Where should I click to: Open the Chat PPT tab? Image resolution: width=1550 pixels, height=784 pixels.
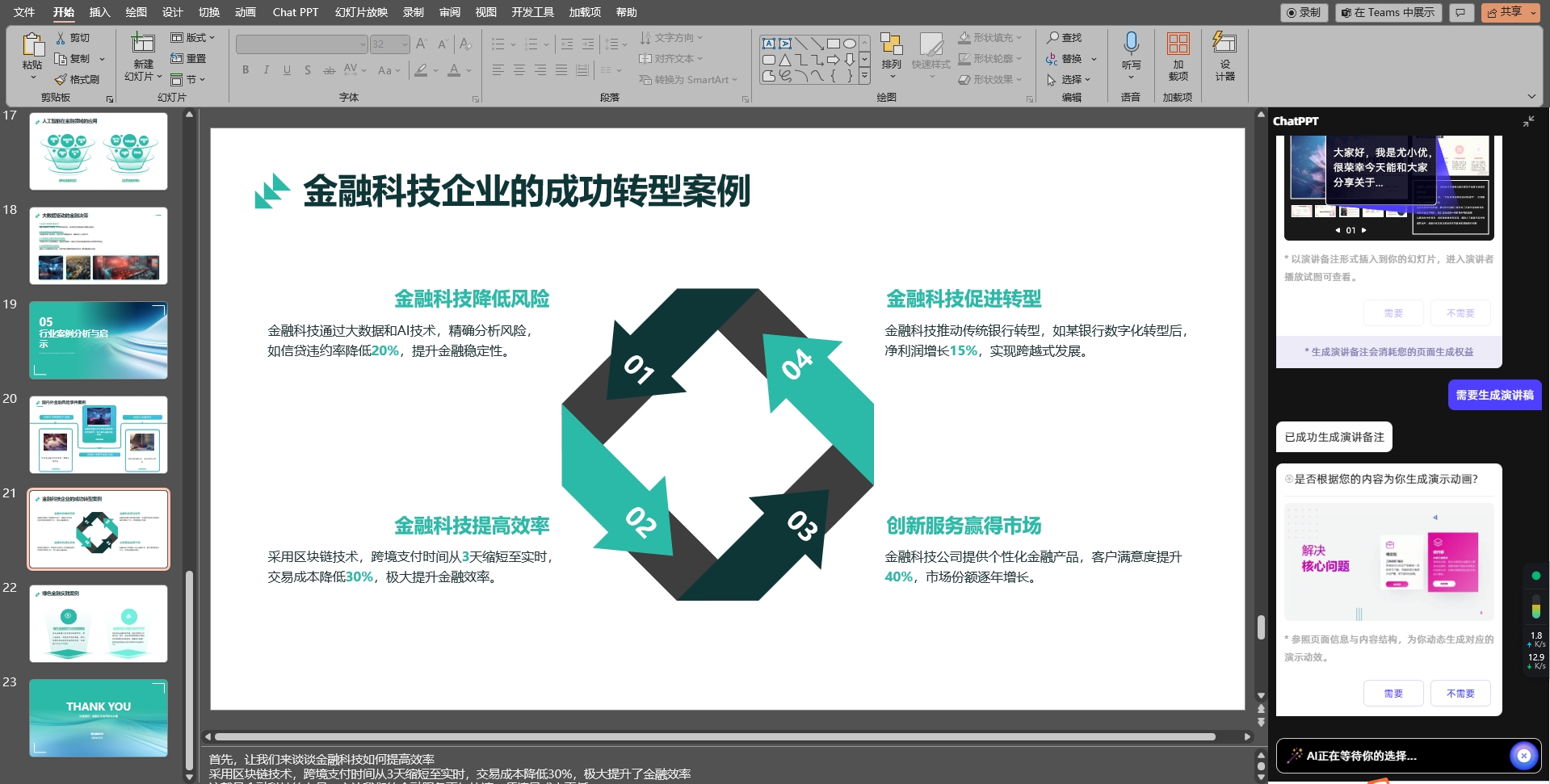[x=296, y=12]
